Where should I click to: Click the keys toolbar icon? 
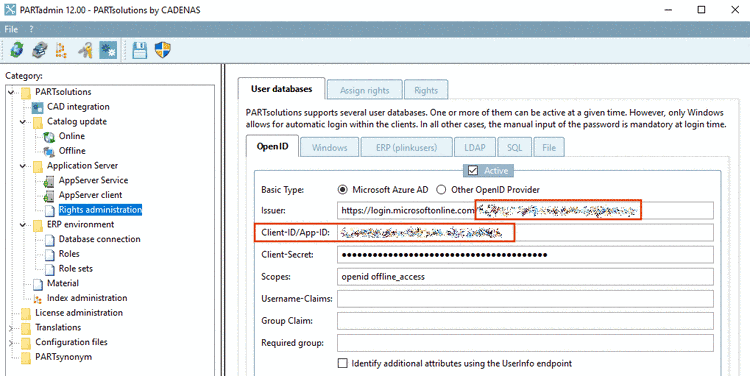[x=85, y=50]
